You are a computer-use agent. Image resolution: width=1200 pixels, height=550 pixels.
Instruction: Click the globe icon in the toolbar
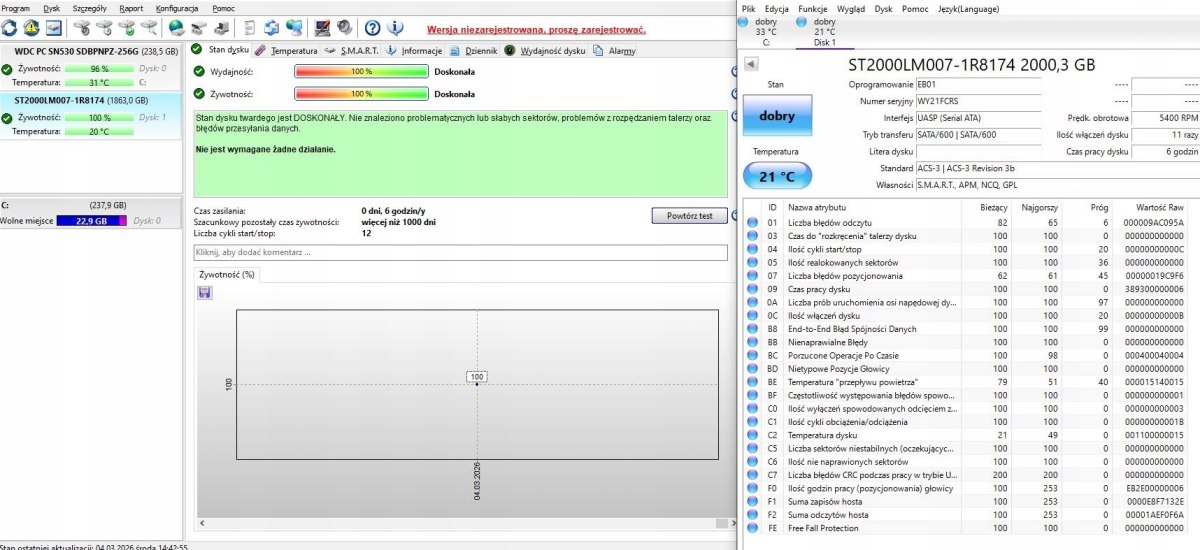click(x=176, y=27)
